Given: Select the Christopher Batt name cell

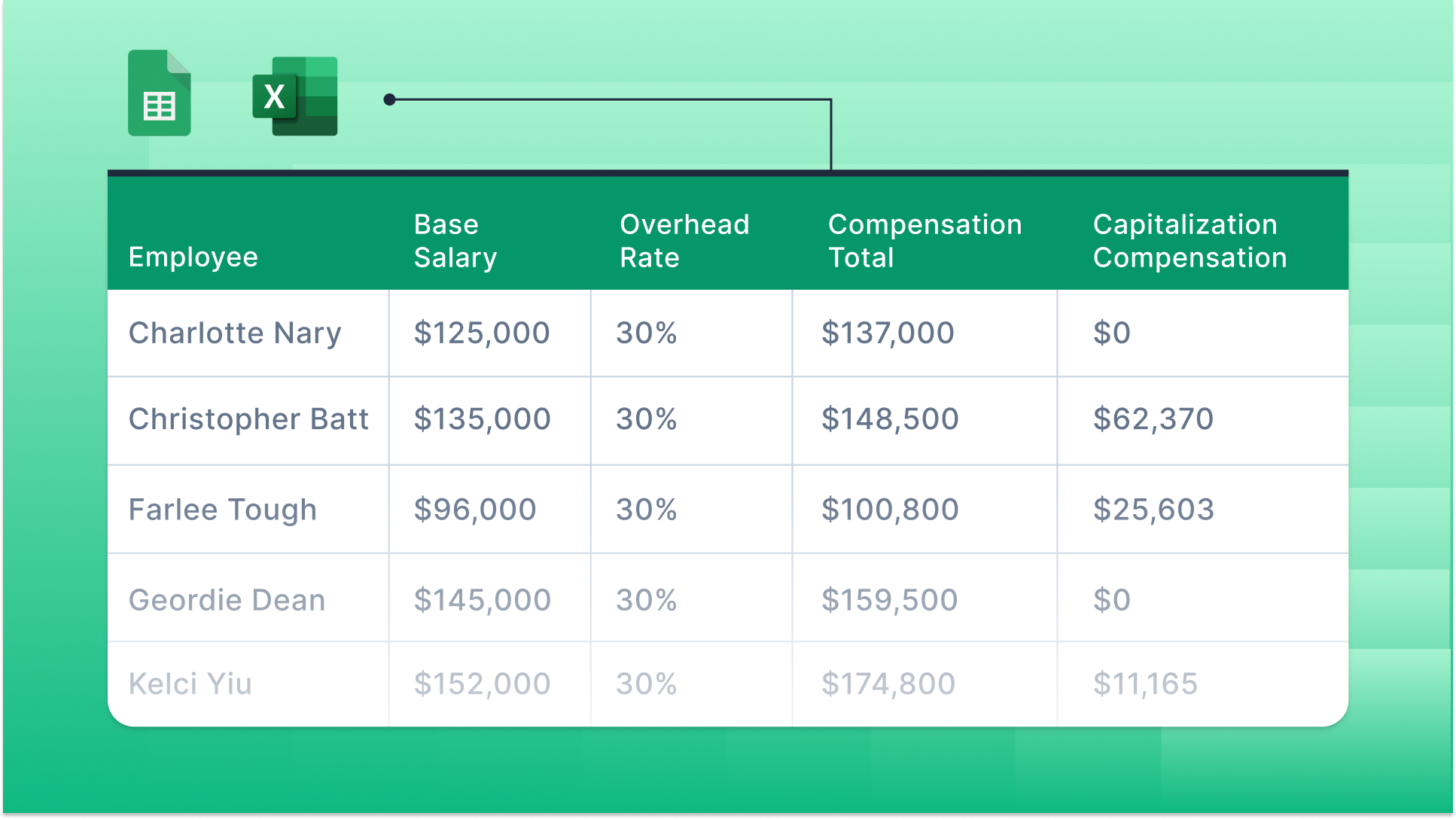Looking at the screenshot, I should click(x=248, y=419).
